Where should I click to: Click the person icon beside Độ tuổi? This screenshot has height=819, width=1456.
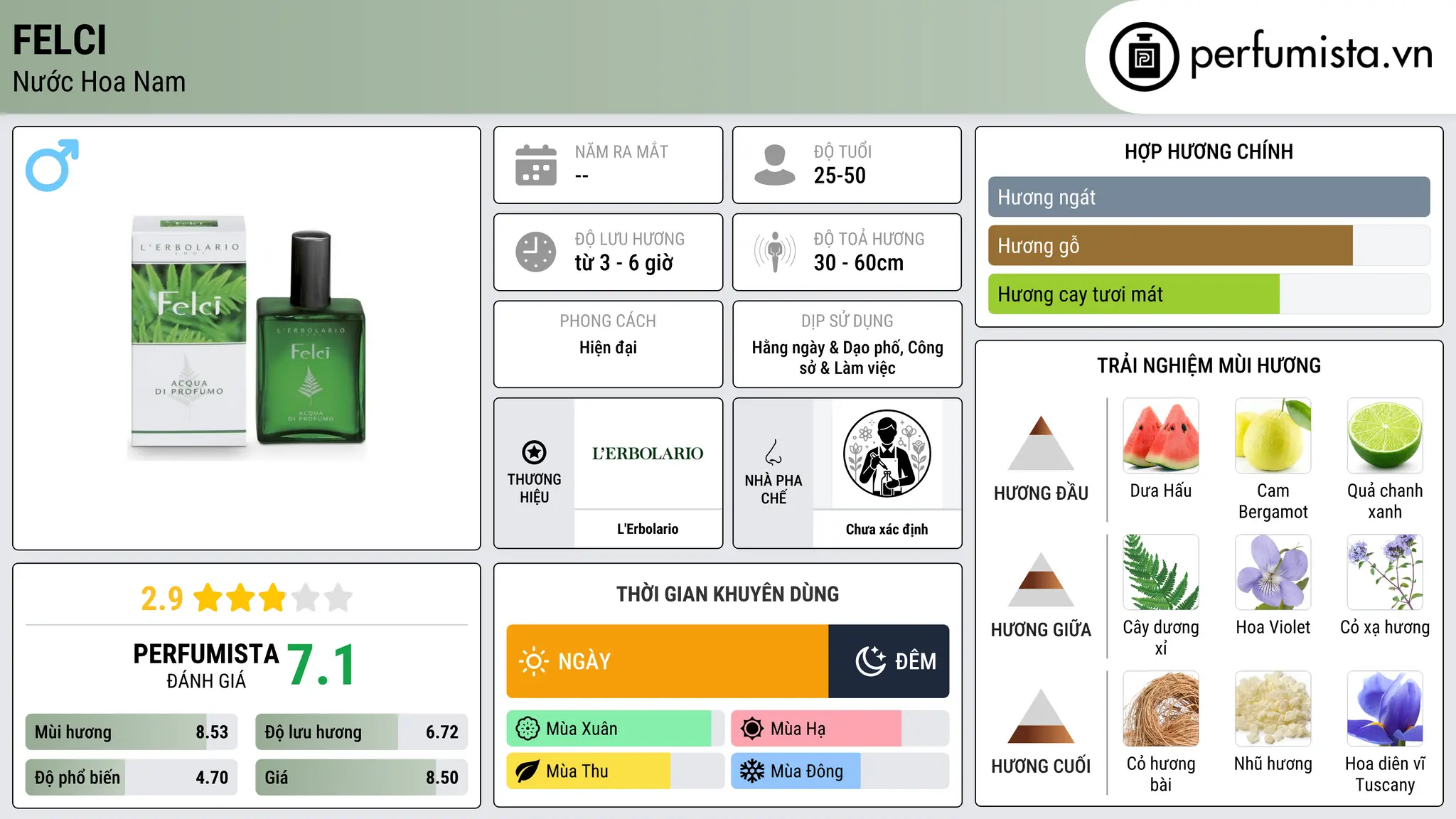[775, 165]
